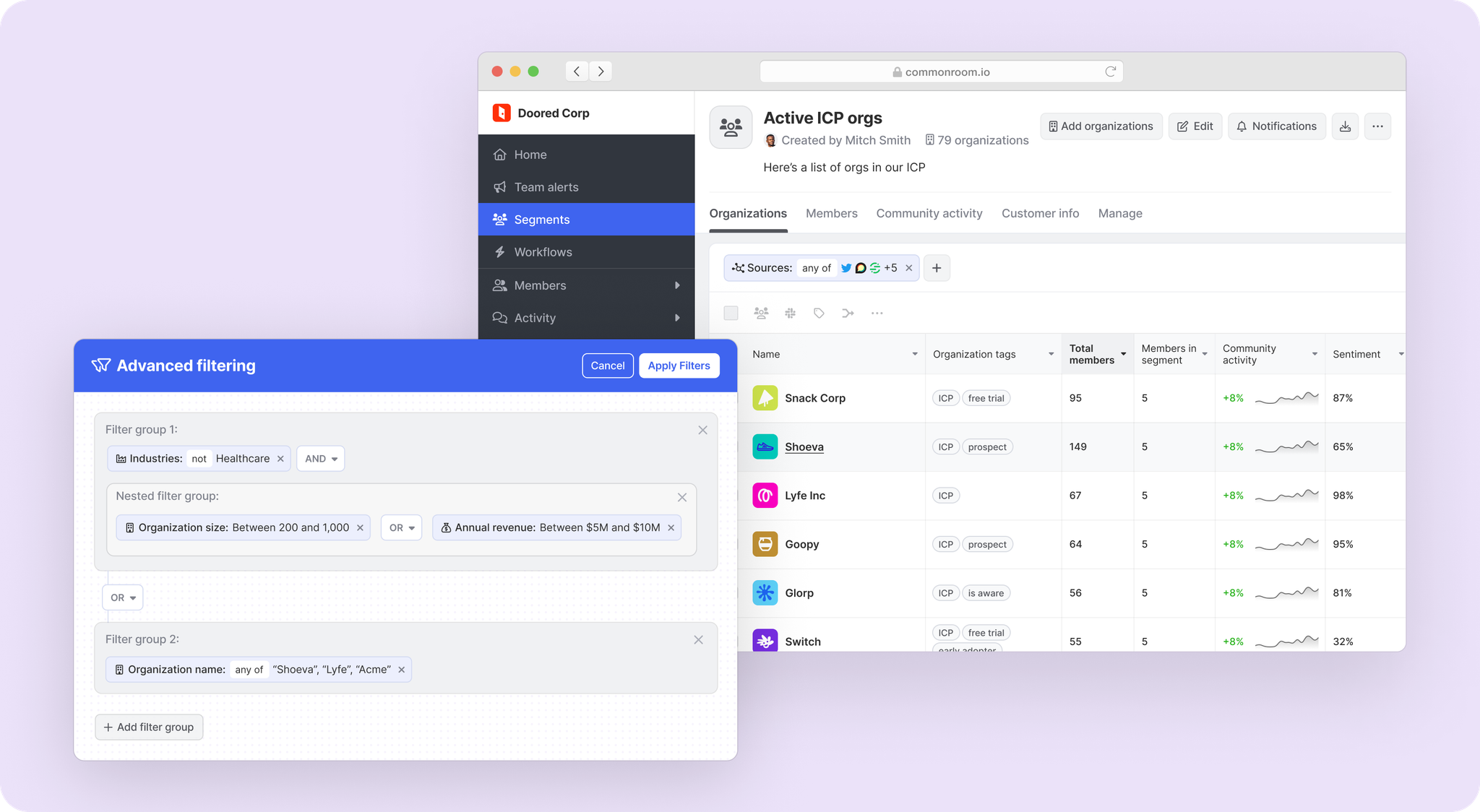Click the tag icon in bulk toolbar

click(819, 313)
